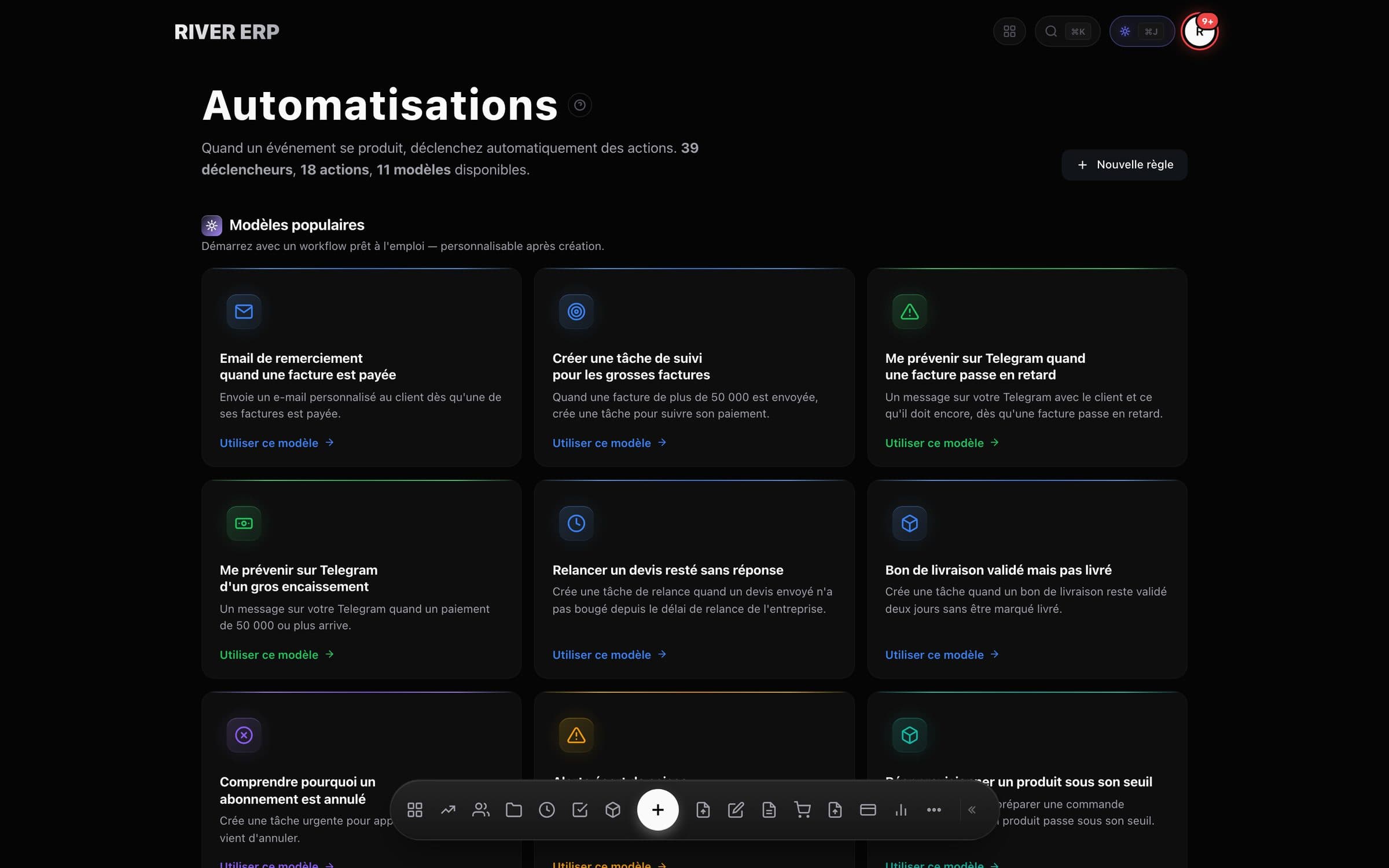This screenshot has width=1389, height=868.
Task: Open the assistant with the ⌘J sparkle button
Action: (x=1142, y=31)
